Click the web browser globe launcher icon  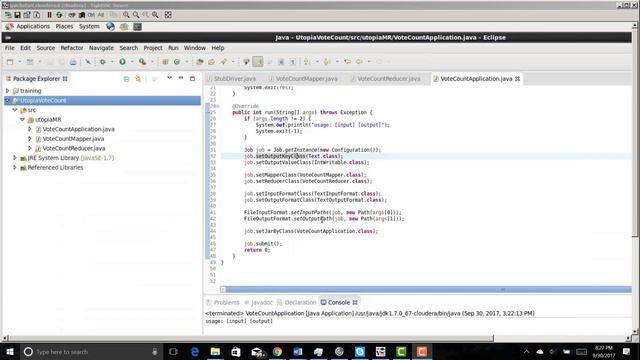(110, 27)
